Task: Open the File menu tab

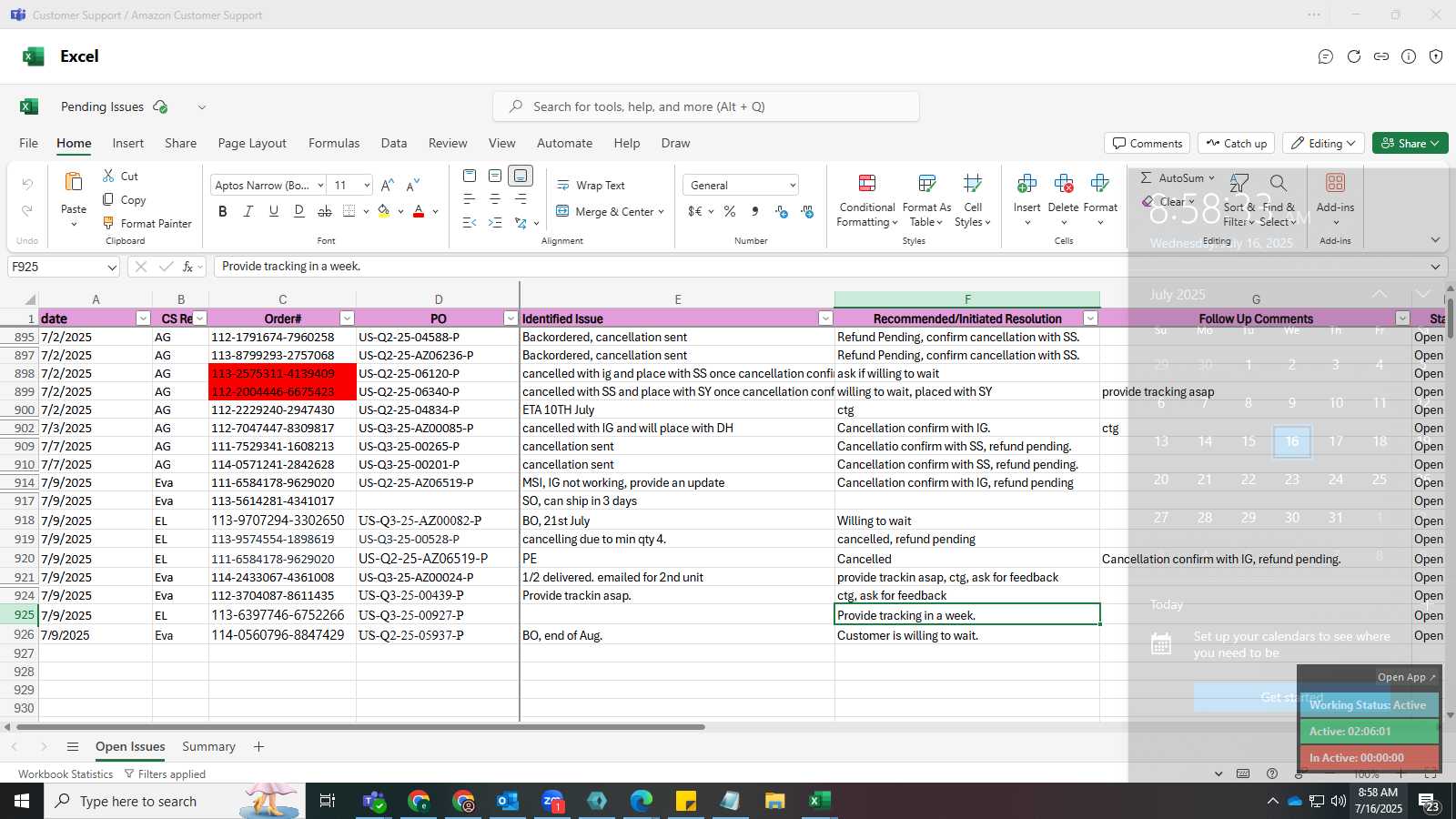Action: coord(29,143)
